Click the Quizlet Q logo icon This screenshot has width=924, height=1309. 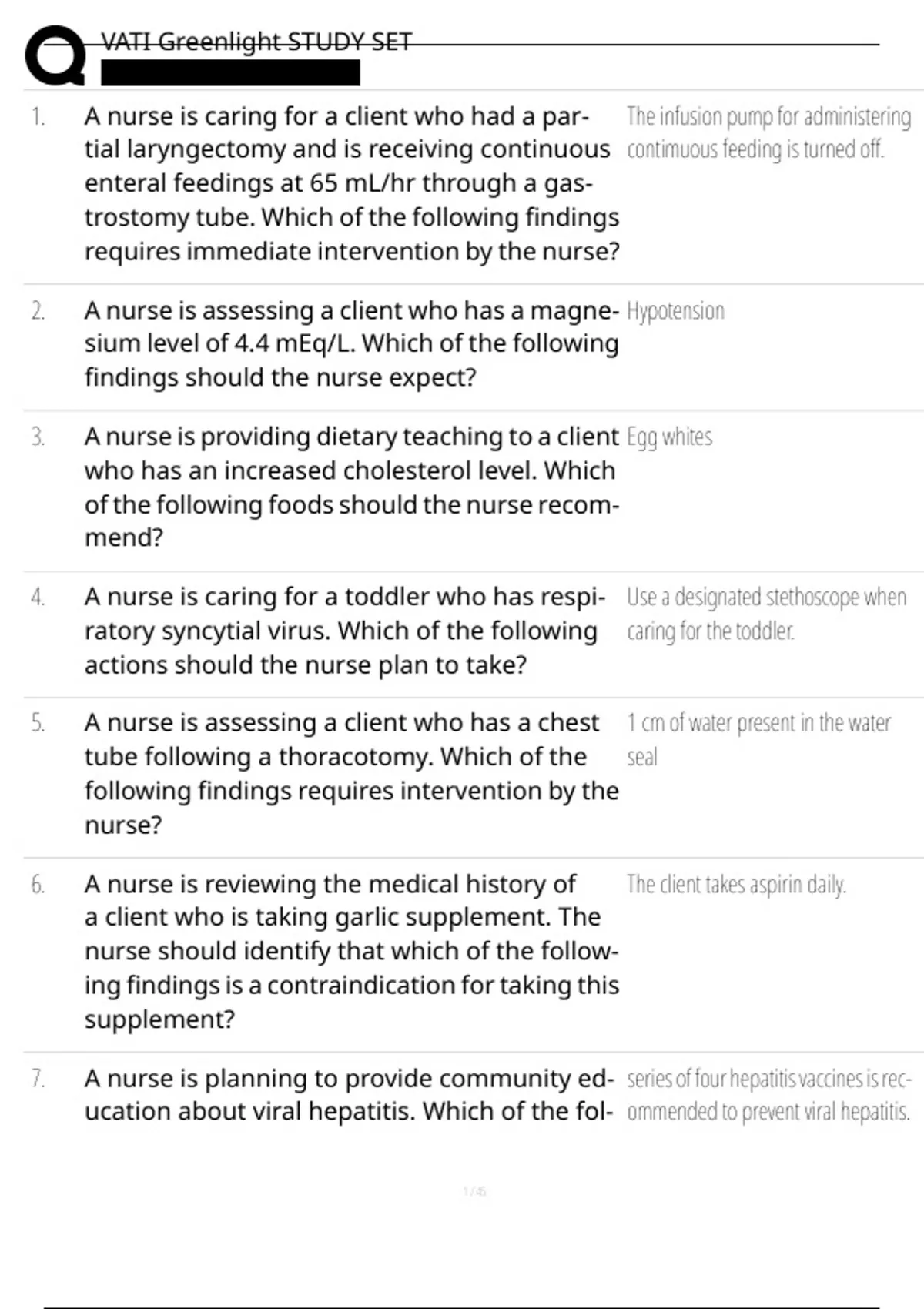(55, 56)
